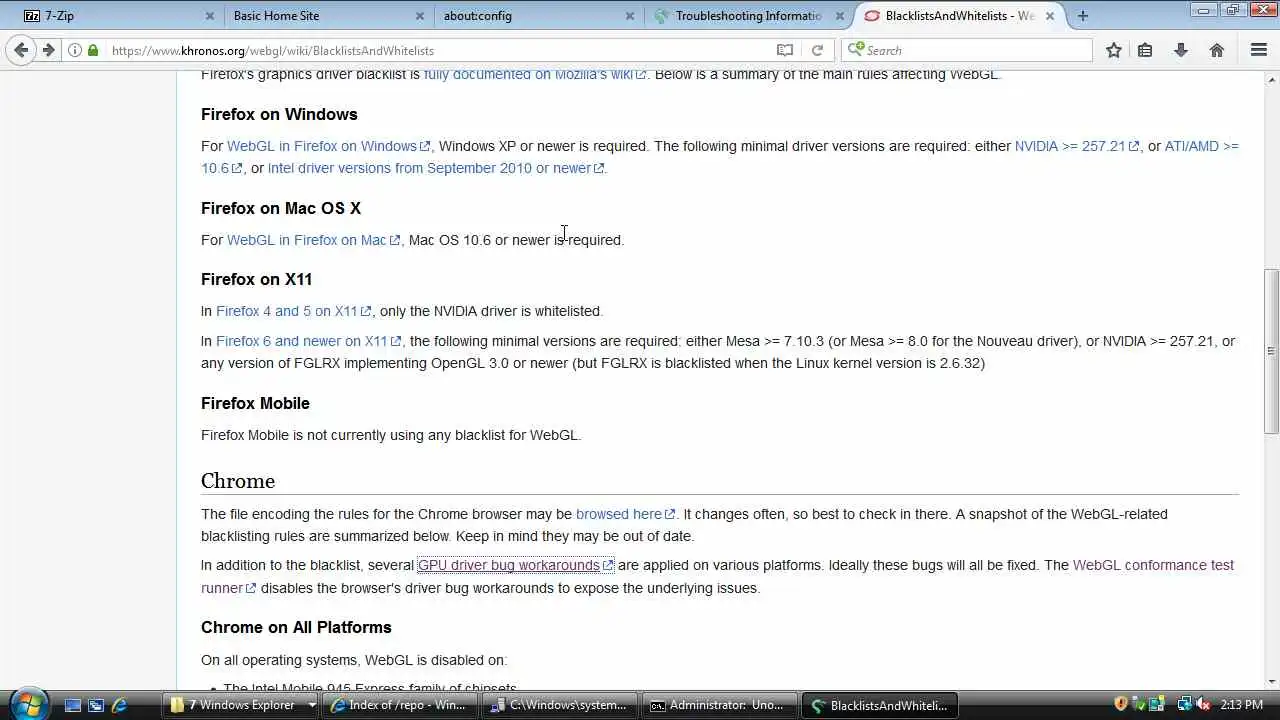
Task: Go back using the Back arrow button
Action: [x=21, y=50]
